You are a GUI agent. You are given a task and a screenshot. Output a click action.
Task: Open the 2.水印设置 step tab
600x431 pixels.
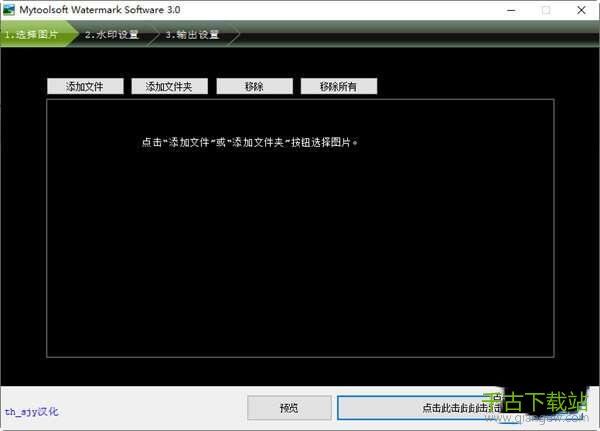tap(111, 34)
